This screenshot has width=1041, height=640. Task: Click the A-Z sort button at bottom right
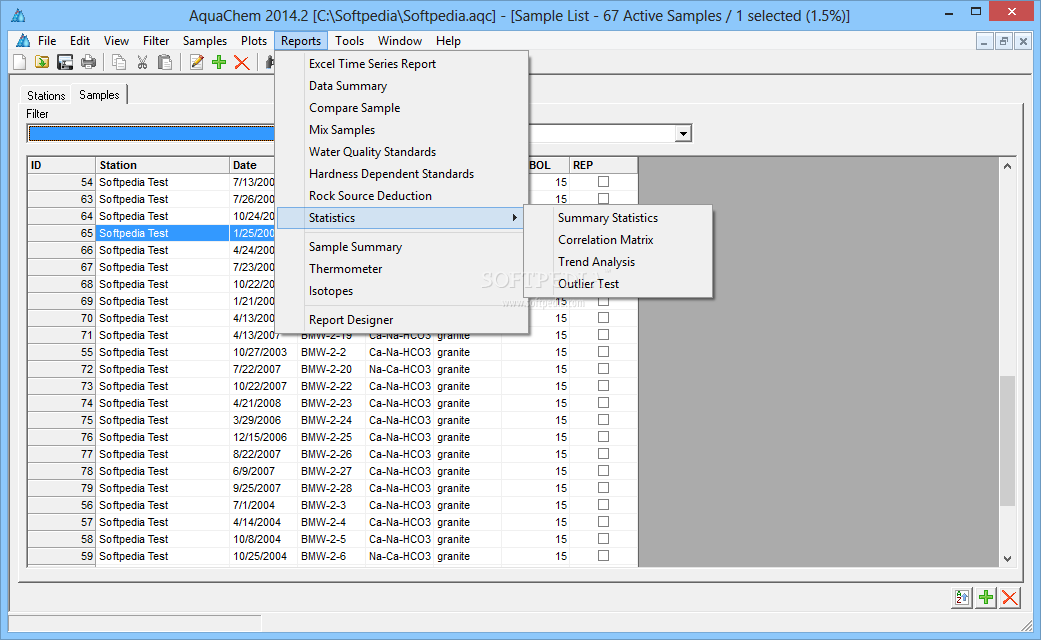(x=962, y=598)
